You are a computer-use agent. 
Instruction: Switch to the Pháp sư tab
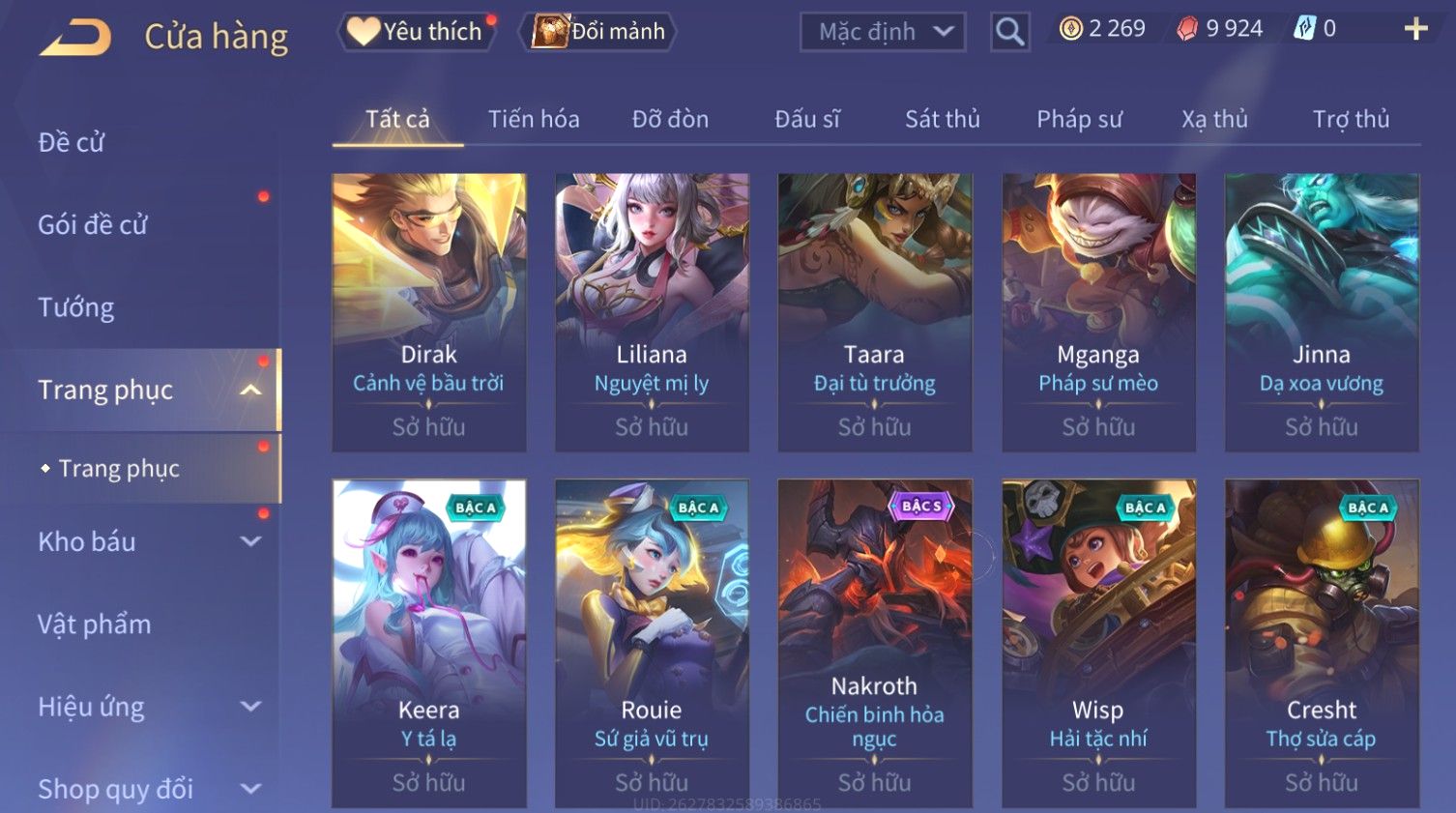click(1079, 119)
